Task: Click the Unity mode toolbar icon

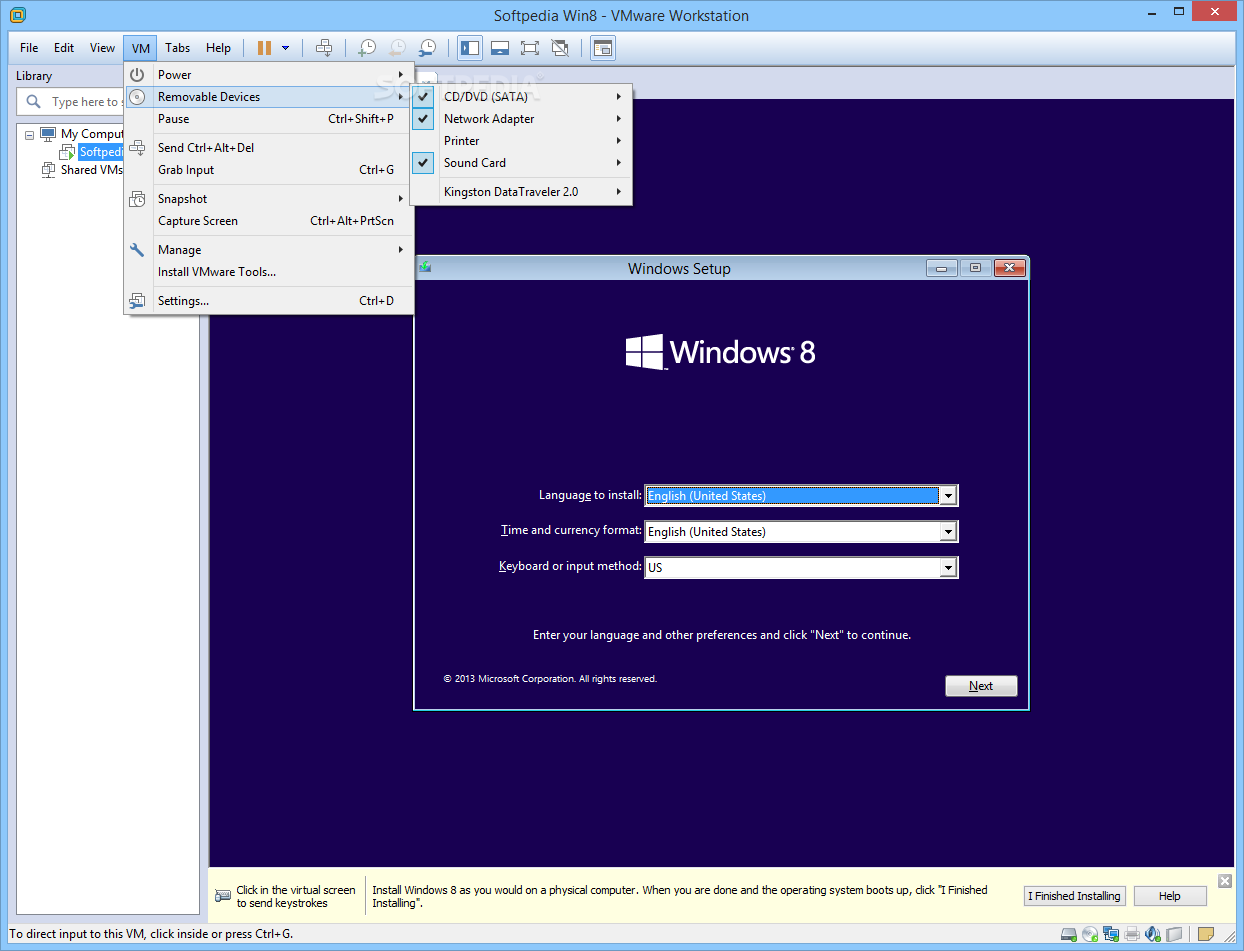Action: click(x=560, y=48)
